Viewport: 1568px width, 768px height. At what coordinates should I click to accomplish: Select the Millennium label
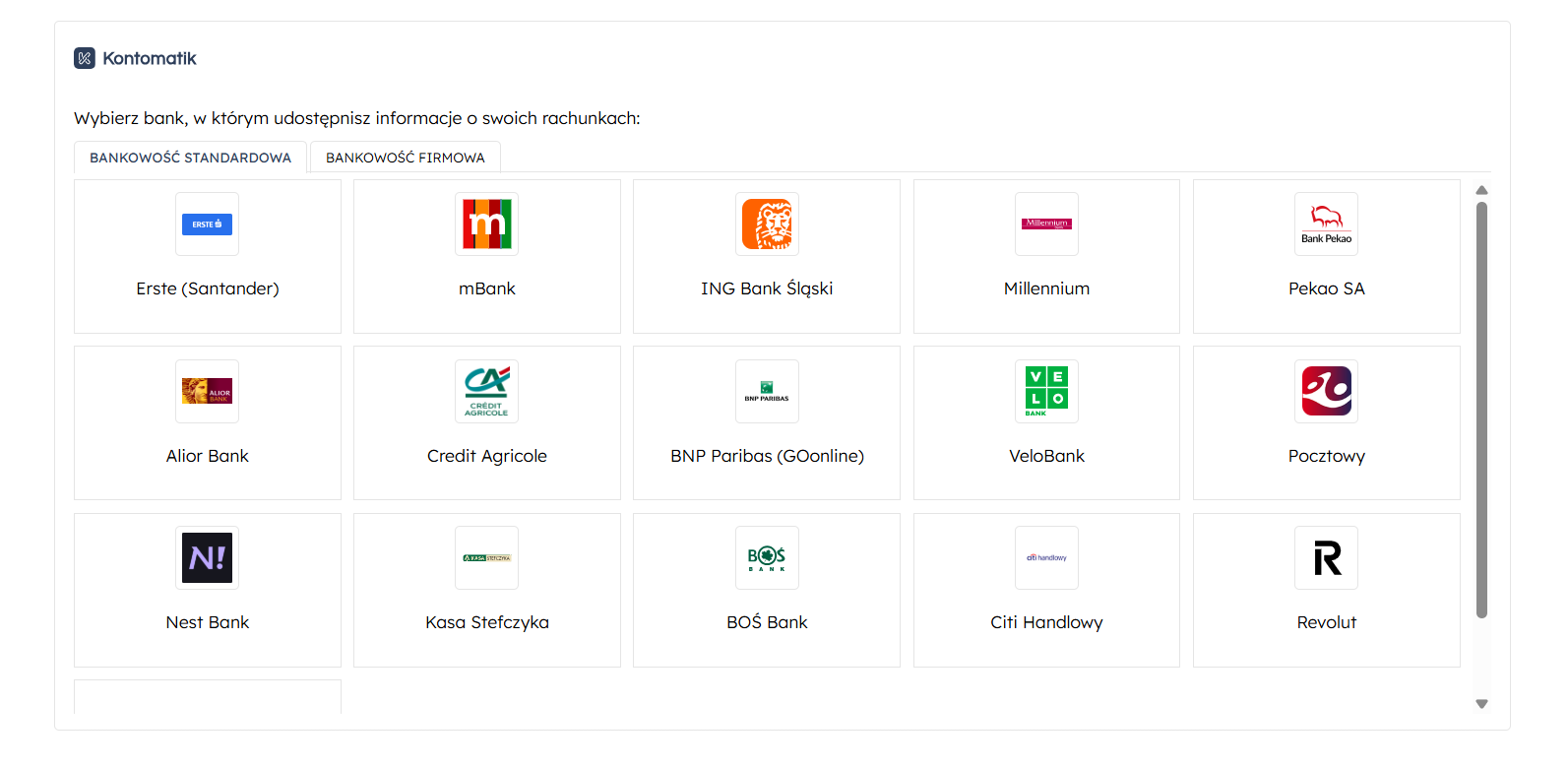tap(1046, 288)
